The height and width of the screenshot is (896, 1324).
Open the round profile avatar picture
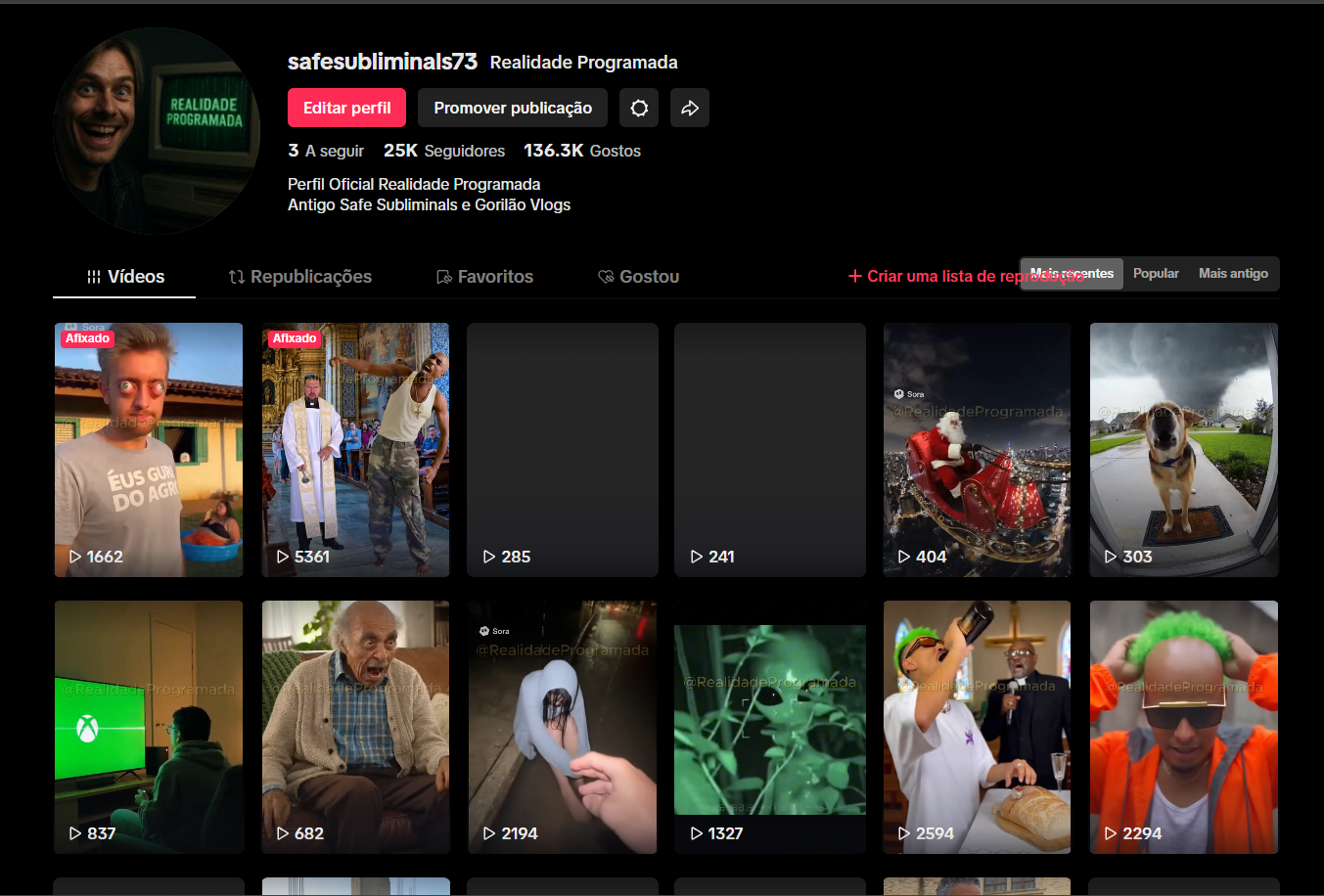coord(157,131)
